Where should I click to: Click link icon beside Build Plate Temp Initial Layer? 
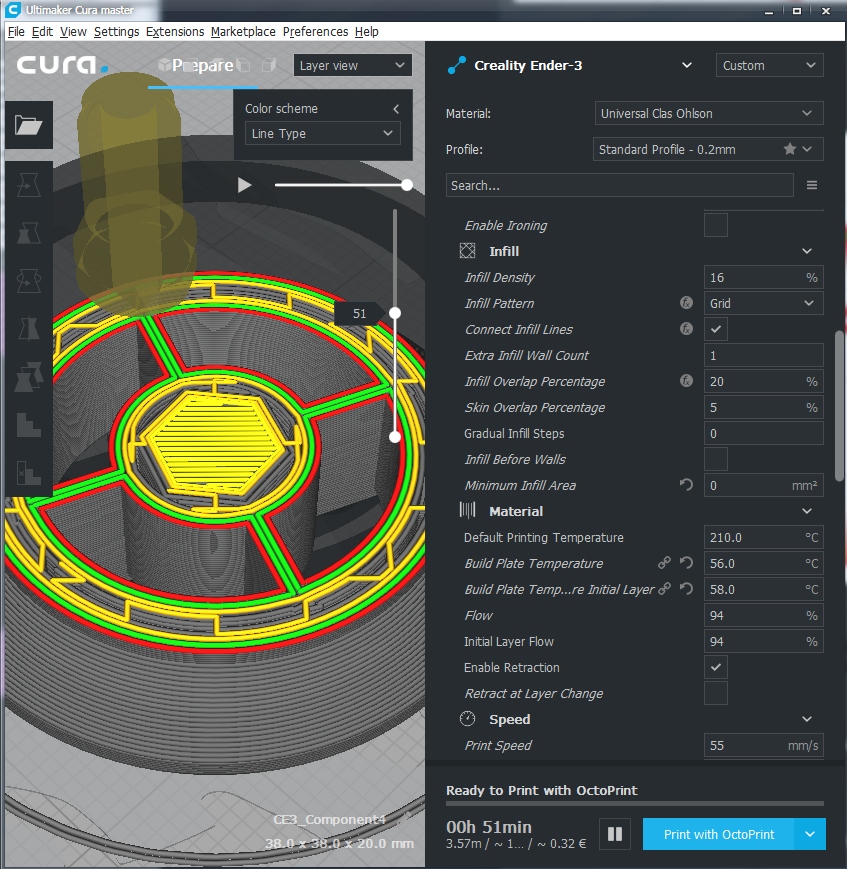[664, 589]
